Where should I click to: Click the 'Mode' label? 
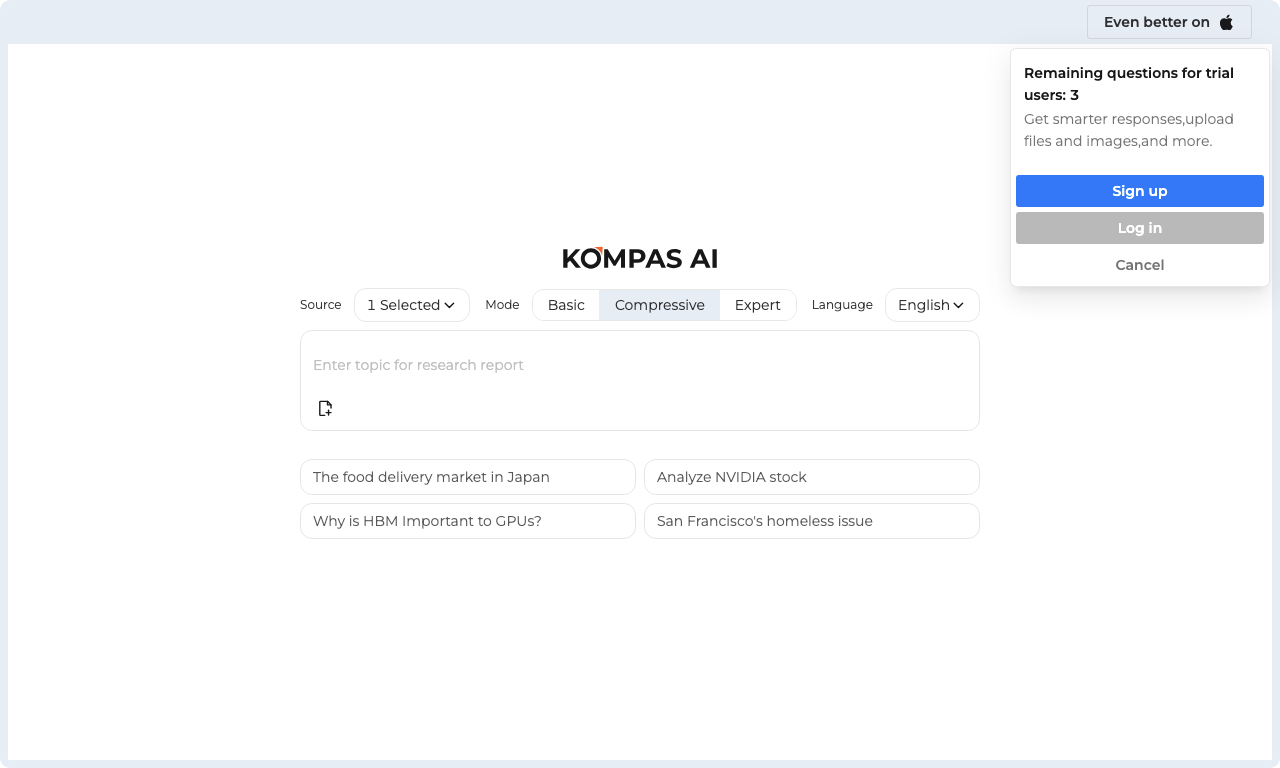[502, 305]
